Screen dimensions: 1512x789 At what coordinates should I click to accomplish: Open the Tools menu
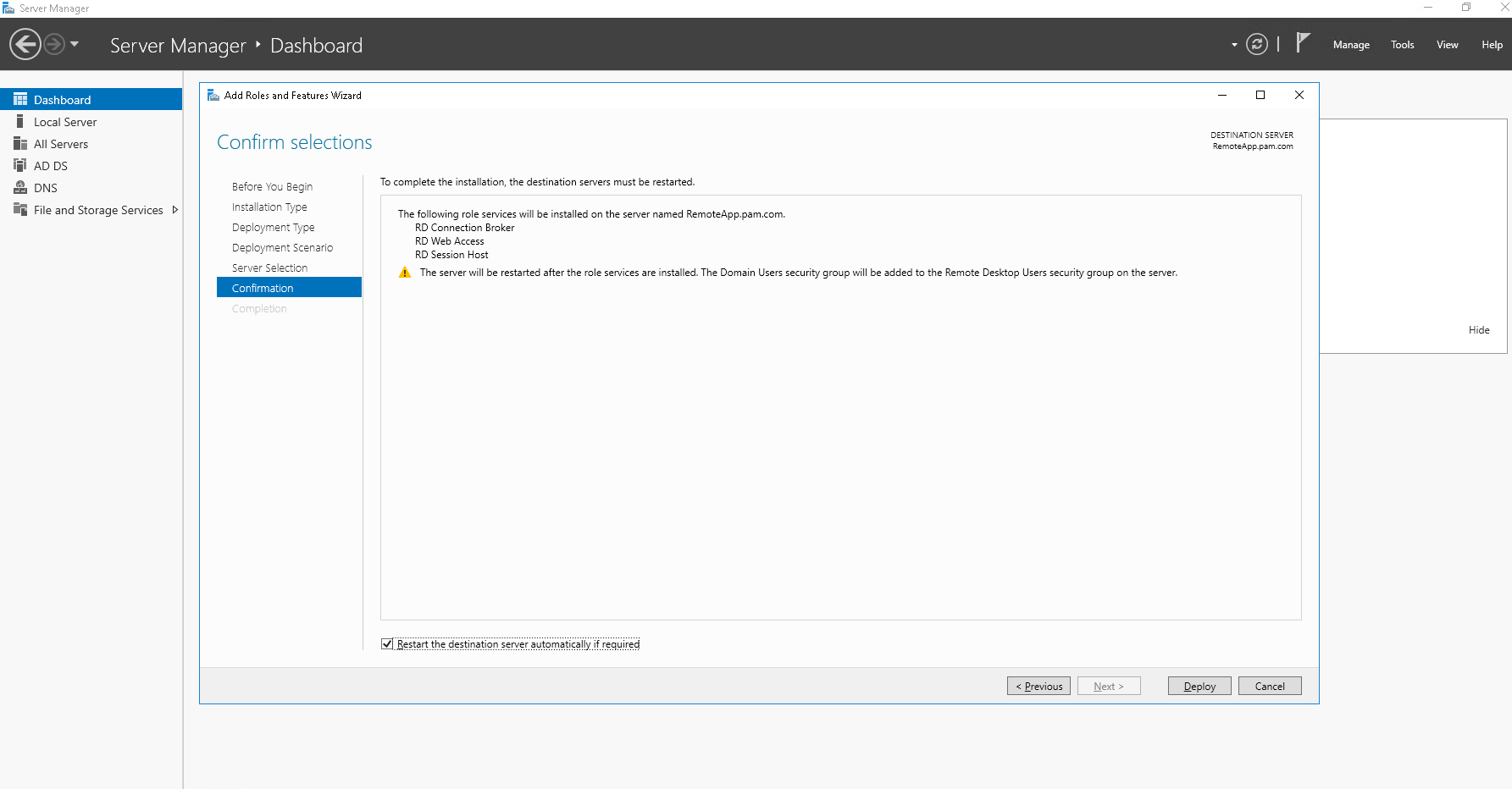click(x=1402, y=45)
